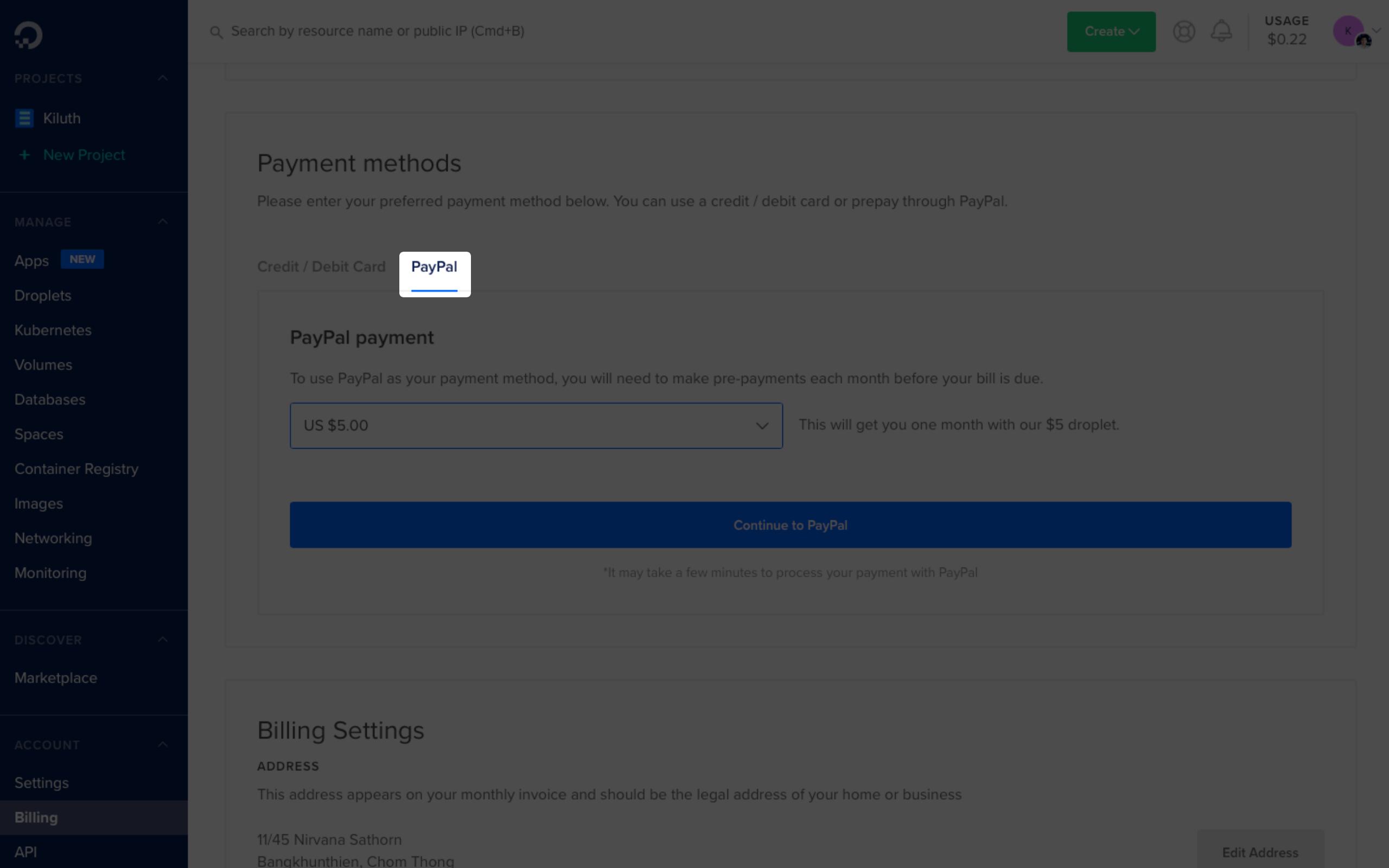Switch to Credit / Debit Card tab
1389x868 pixels.
click(x=320, y=266)
